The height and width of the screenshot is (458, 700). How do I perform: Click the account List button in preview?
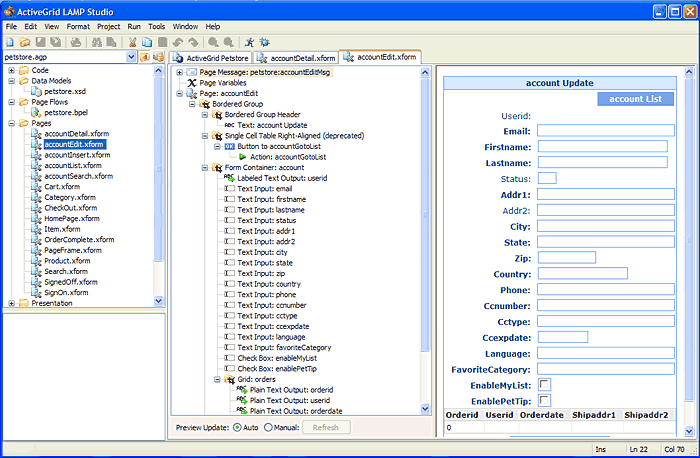point(636,99)
